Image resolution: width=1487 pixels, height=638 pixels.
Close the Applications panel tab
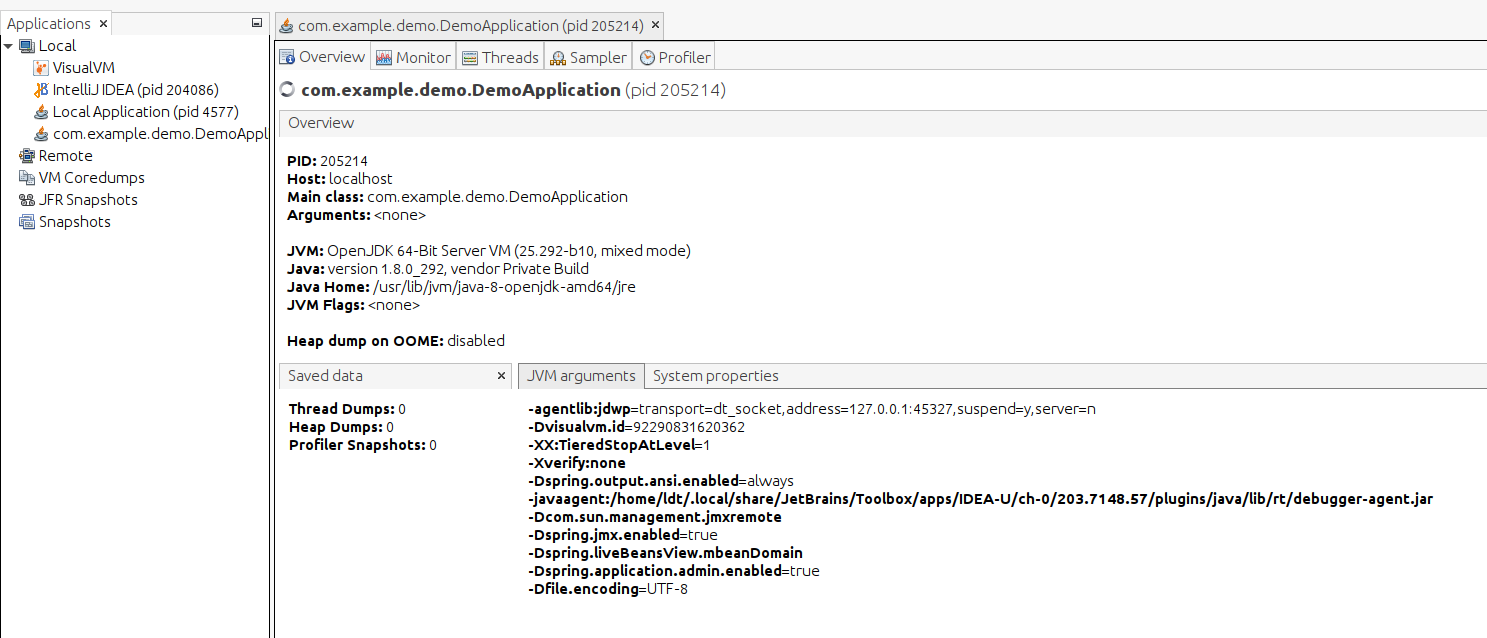click(x=103, y=24)
